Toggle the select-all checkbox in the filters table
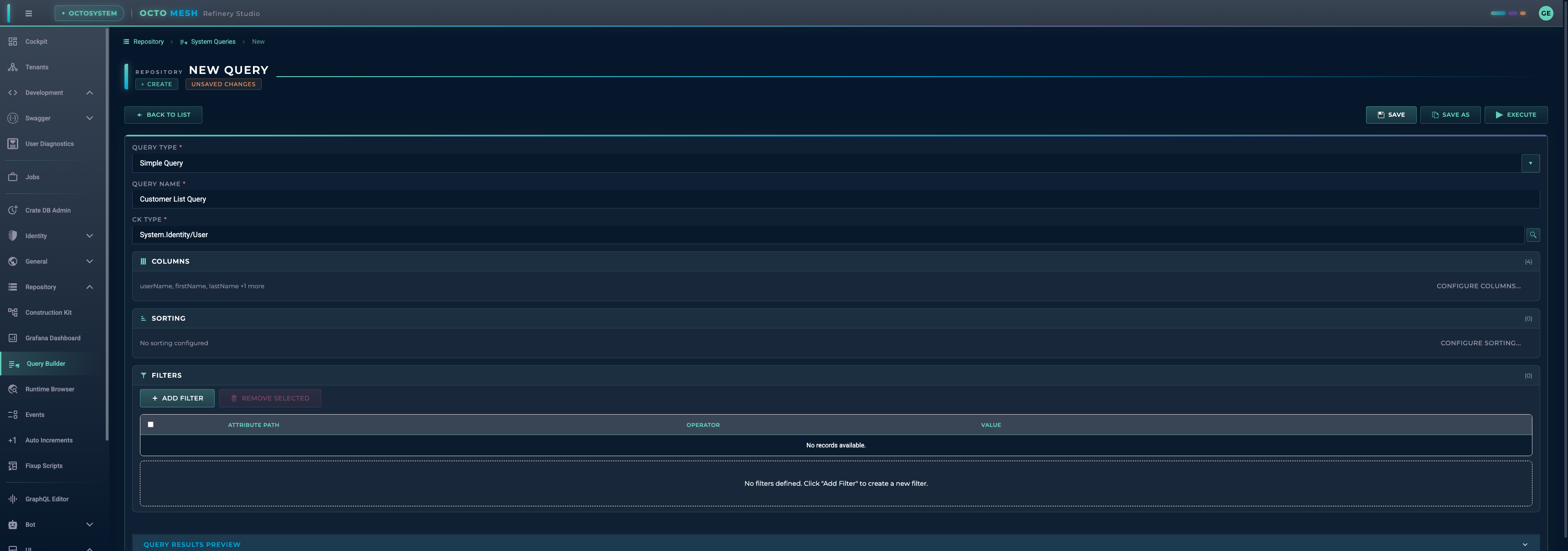This screenshot has width=1568, height=551. pos(150,424)
